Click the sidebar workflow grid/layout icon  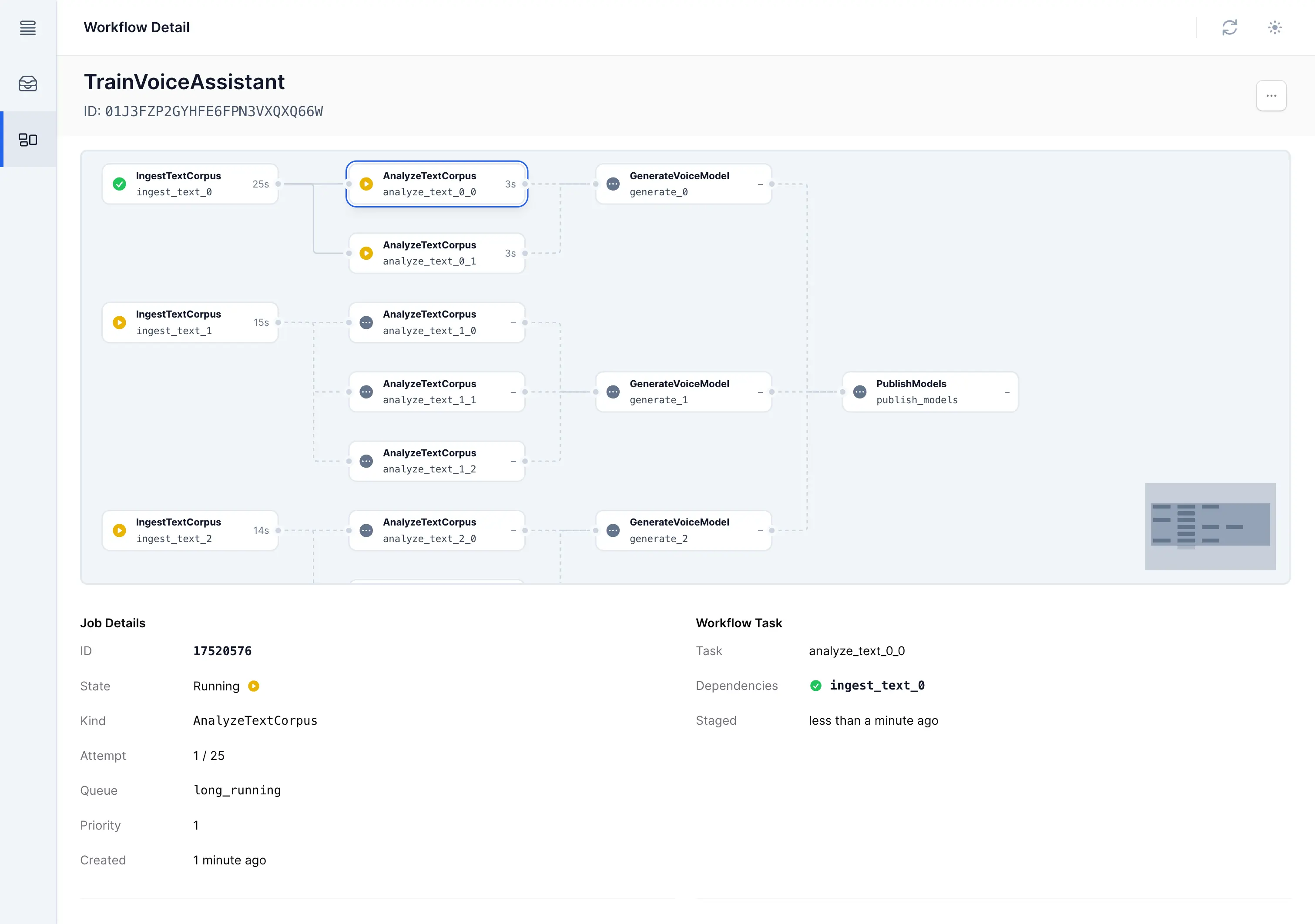pyautogui.click(x=28, y=139)
